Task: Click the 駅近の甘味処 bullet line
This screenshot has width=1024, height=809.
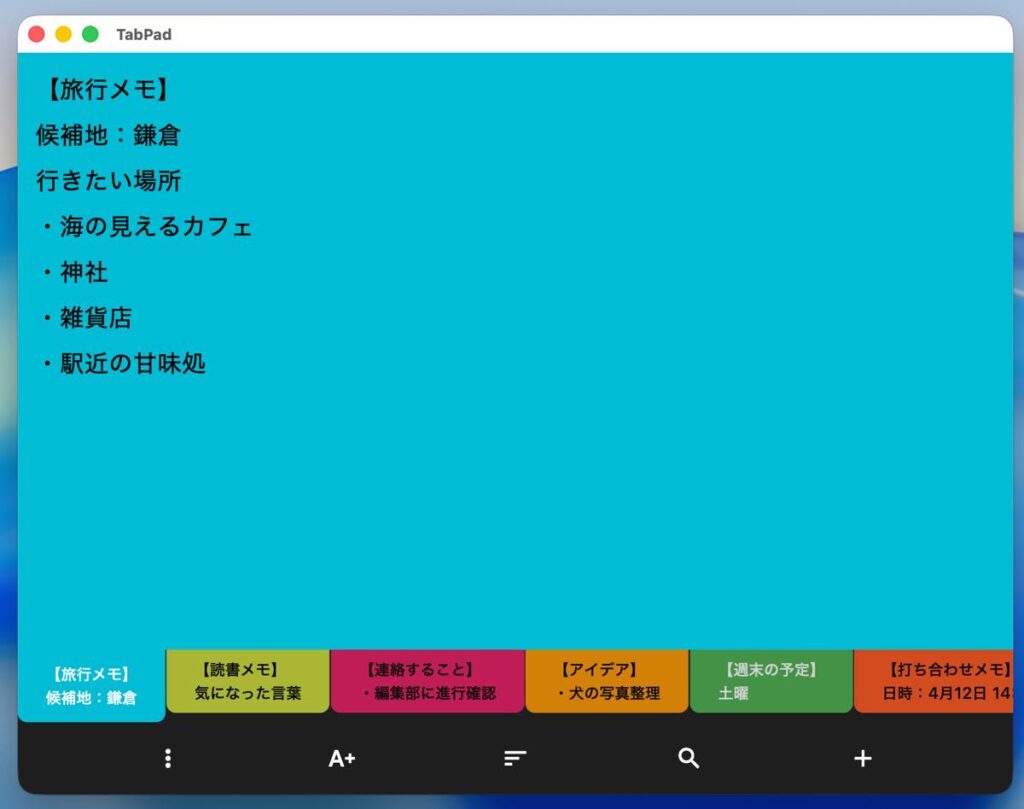Action: (132, 363)
